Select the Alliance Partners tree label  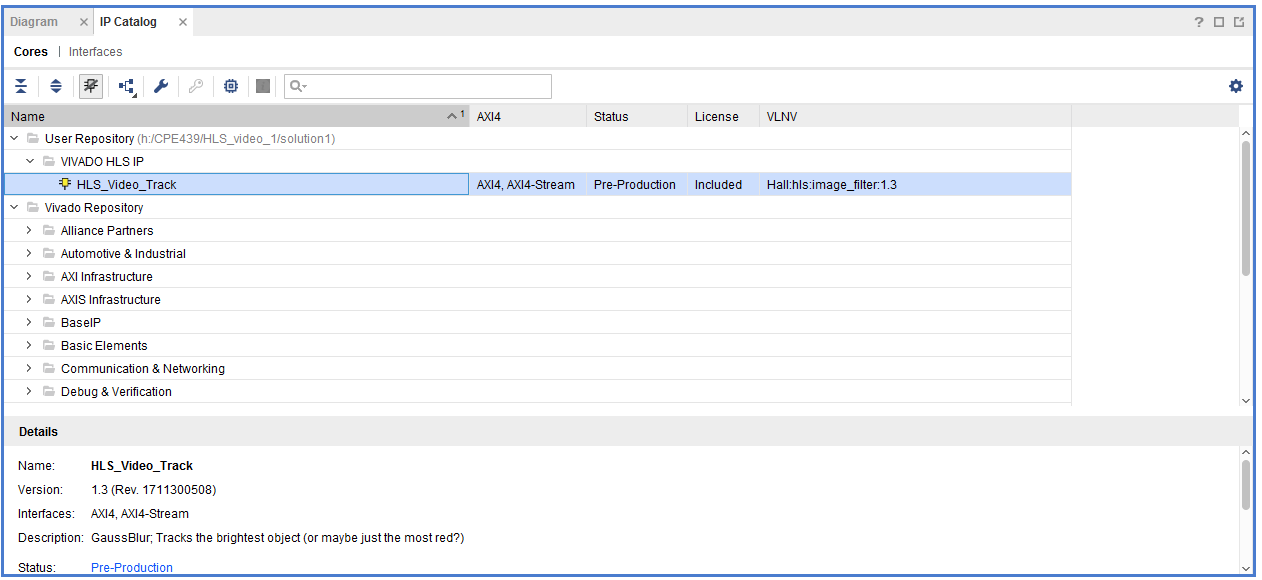click(x=107, y=231)
